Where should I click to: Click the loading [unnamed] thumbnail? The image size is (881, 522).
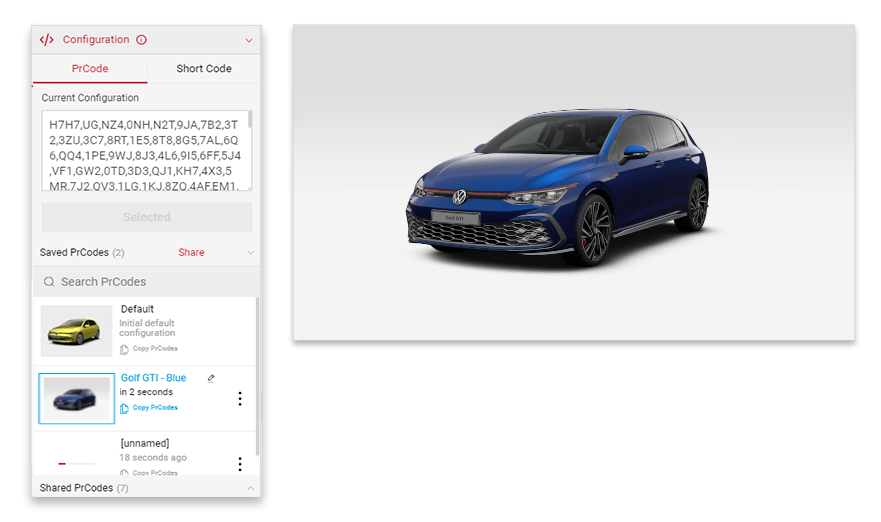click(76, 462)
